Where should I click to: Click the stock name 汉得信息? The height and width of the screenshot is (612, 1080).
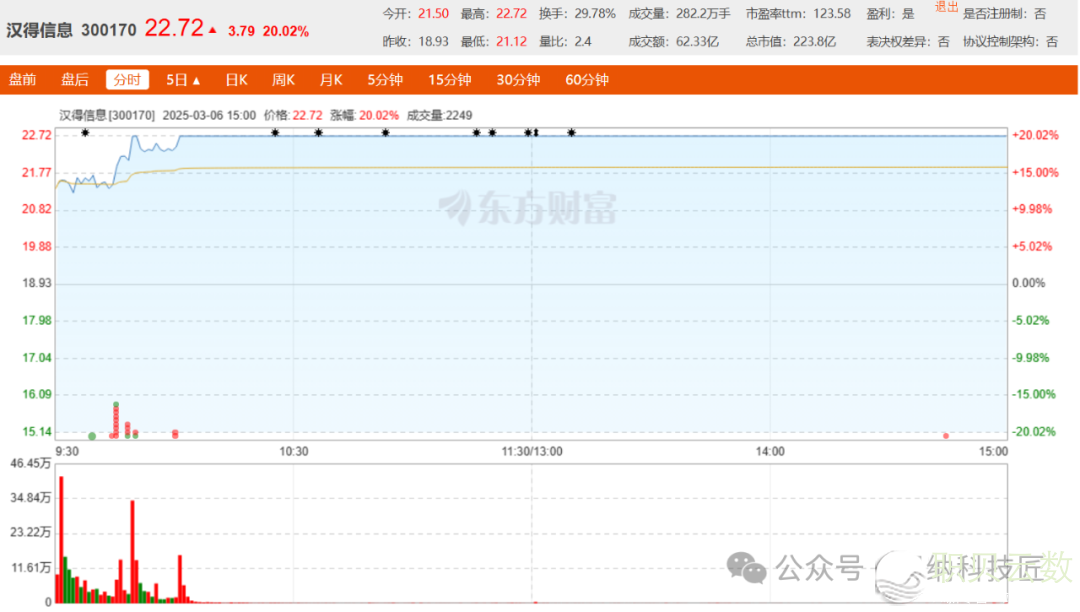click(x=39, y=30)
